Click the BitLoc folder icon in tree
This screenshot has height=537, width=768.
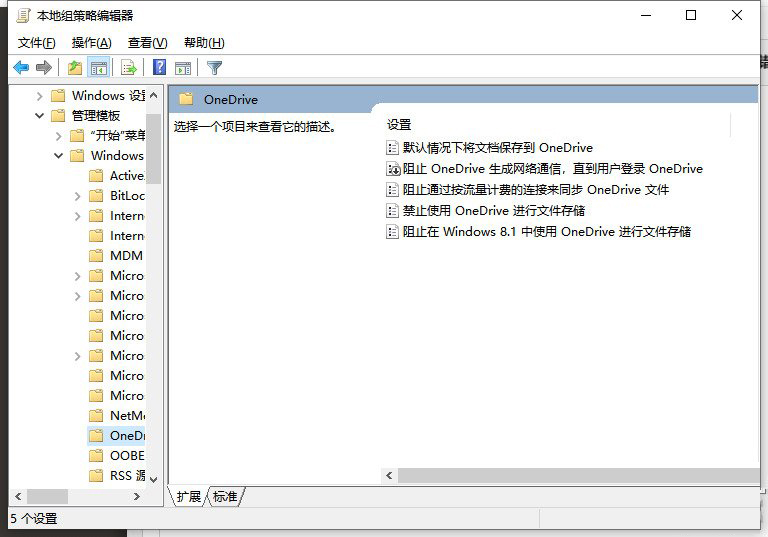(96, 195)
